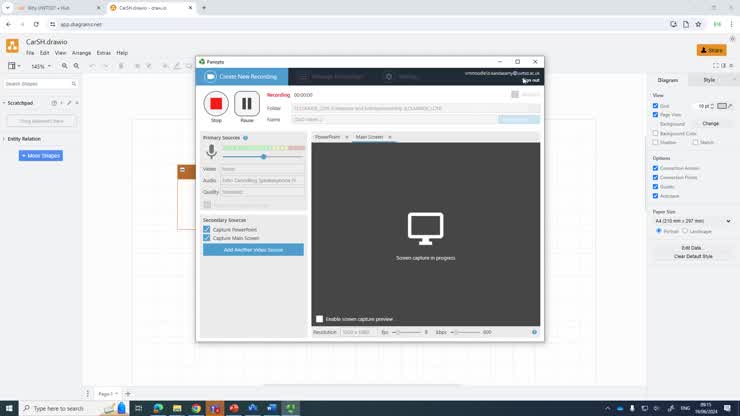Switch to the Style tab

[709, 80]
